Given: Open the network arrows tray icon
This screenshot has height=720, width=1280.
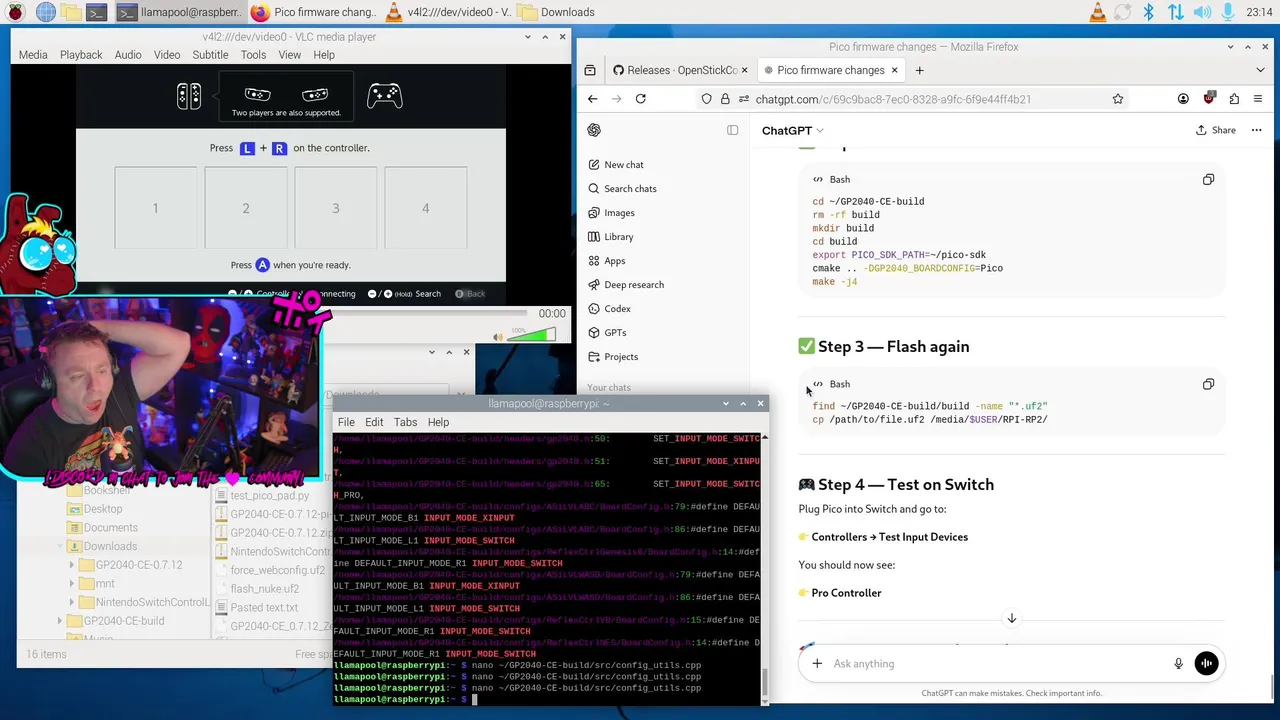Looking at the screenshot, I should click(1175, 12).
